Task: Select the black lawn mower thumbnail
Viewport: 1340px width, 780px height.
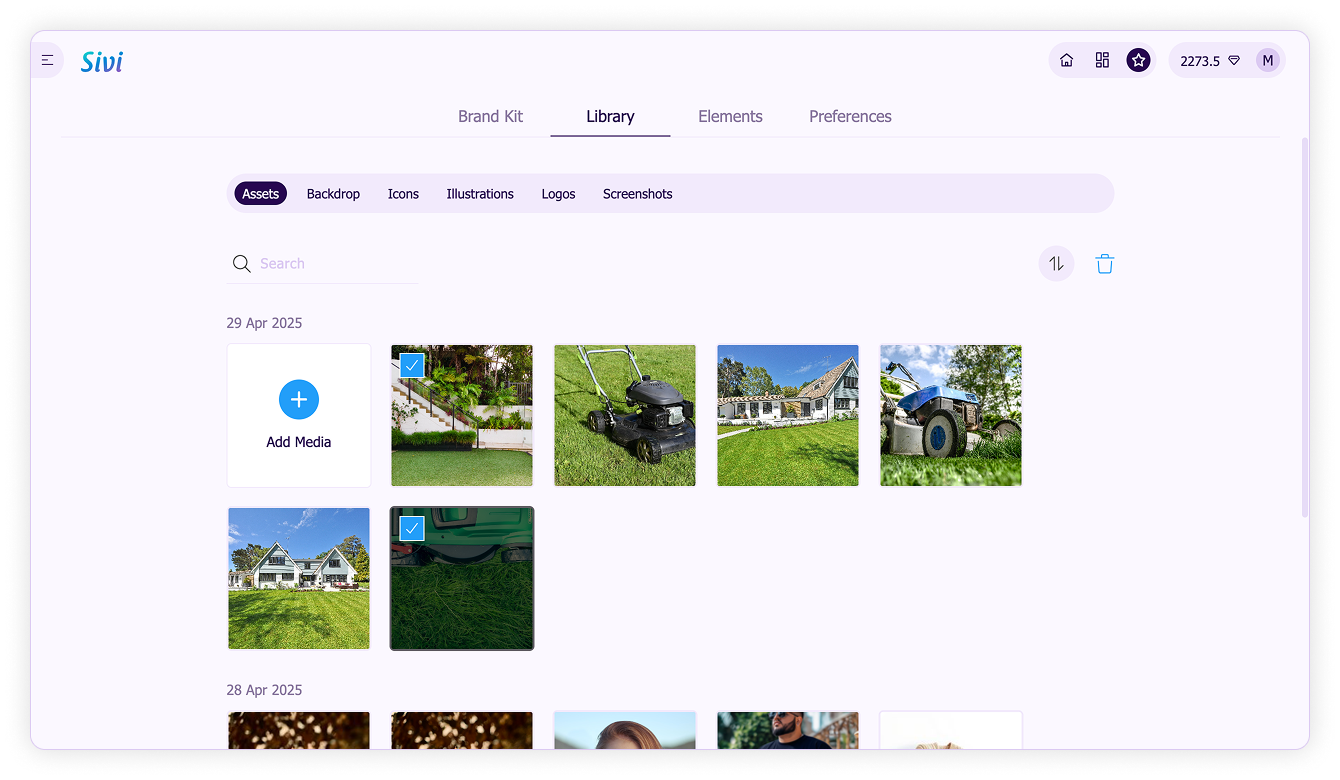Action: (625, 416)
